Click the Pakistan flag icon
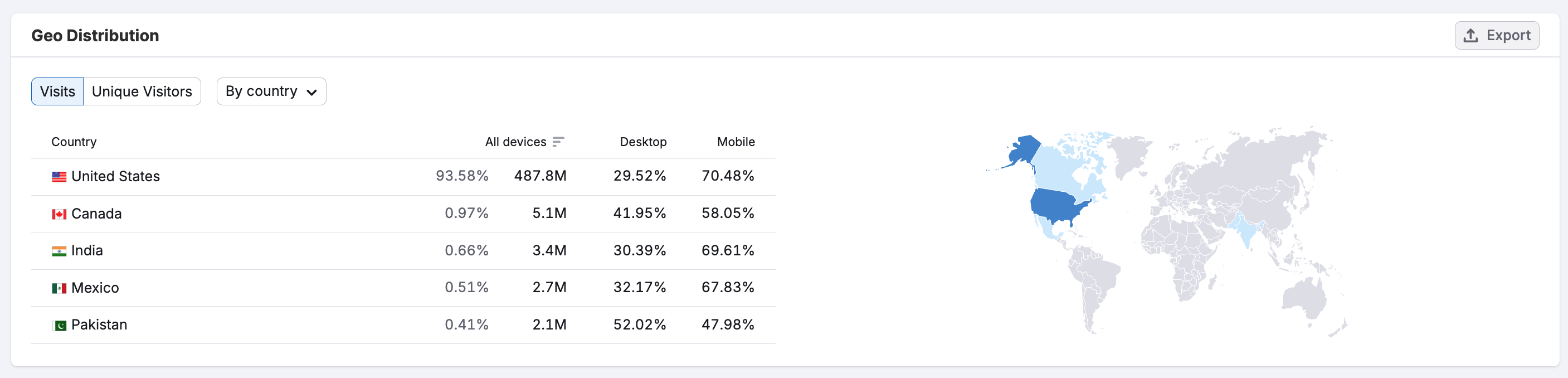The image size is (1568, 378). click(x=59, y=326)
